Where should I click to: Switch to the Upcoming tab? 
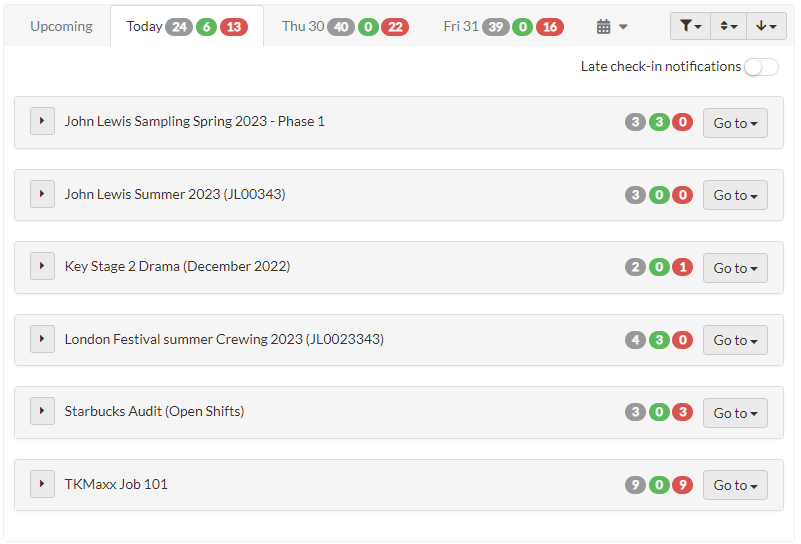pyautogui.click(x=61, y=26)
